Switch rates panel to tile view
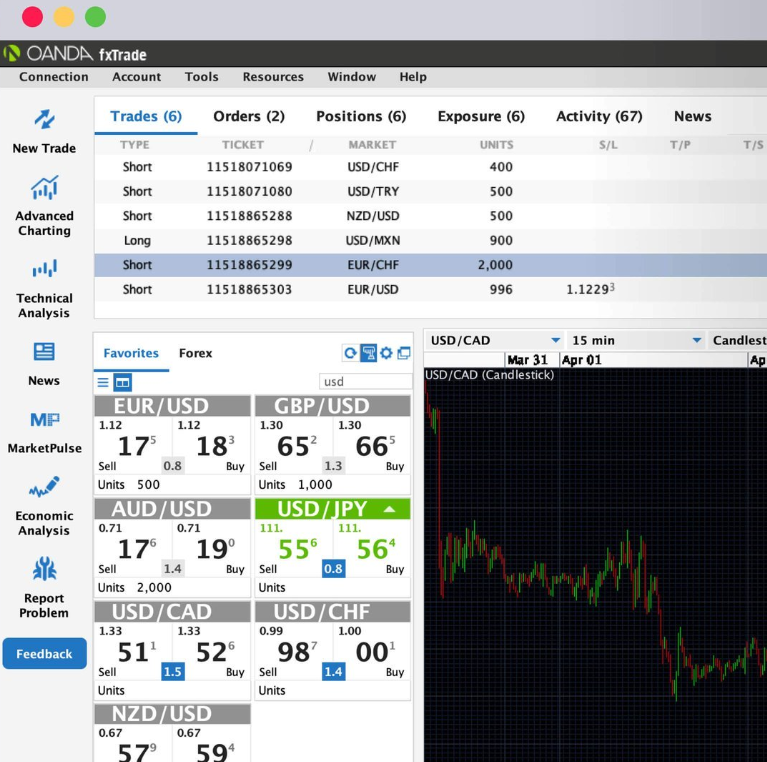Image resolution: width=767 pixels, height=762 pixels. coord(123,382)
